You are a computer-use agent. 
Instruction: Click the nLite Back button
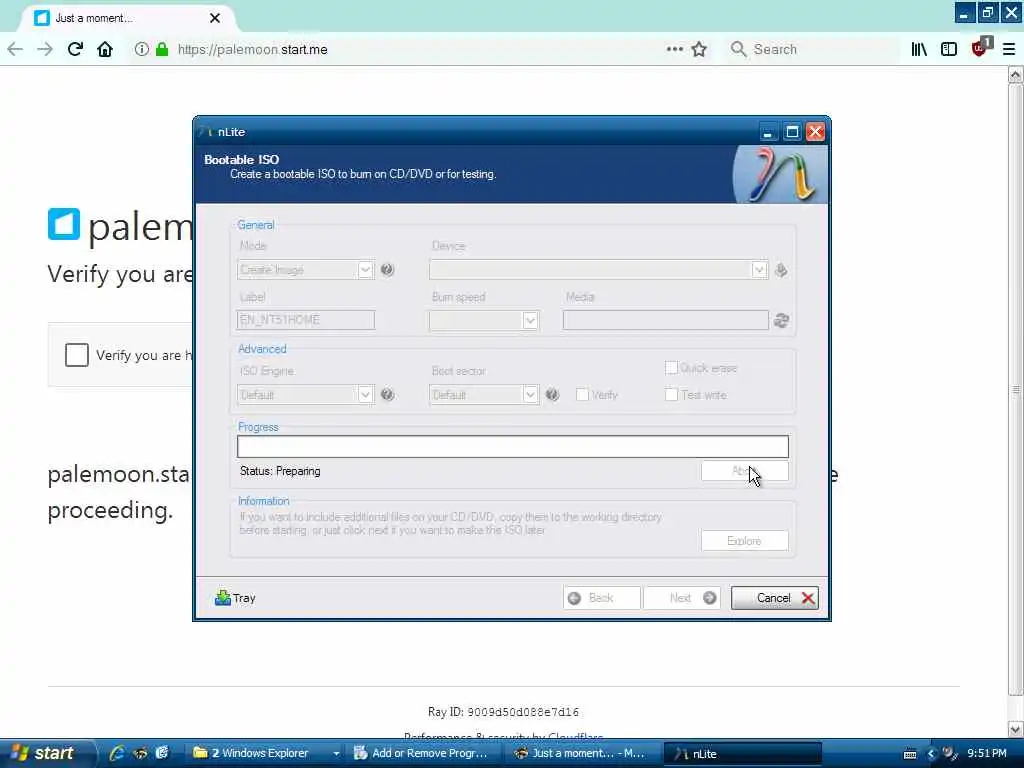tap(601, 598)
